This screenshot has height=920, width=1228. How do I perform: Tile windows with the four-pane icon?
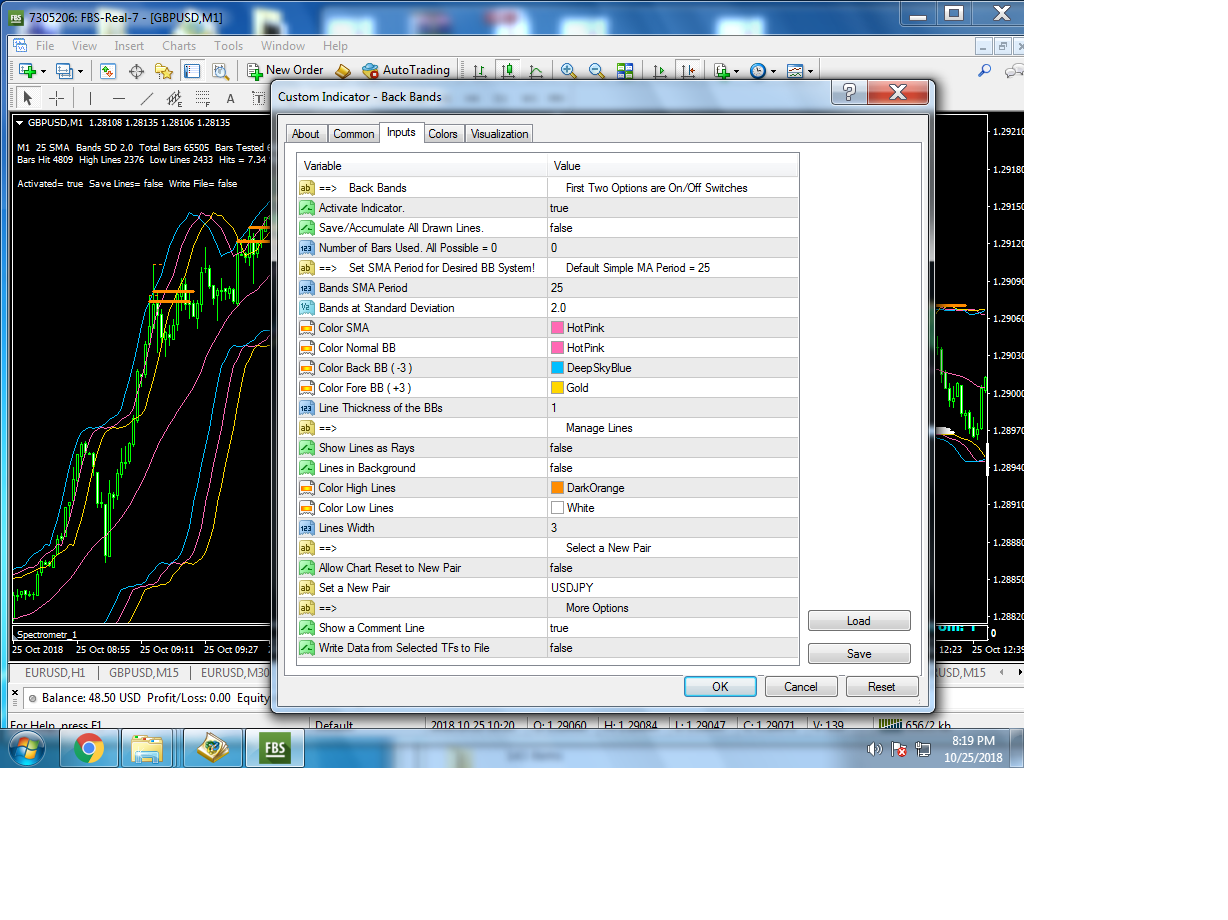tap(625, 71)
